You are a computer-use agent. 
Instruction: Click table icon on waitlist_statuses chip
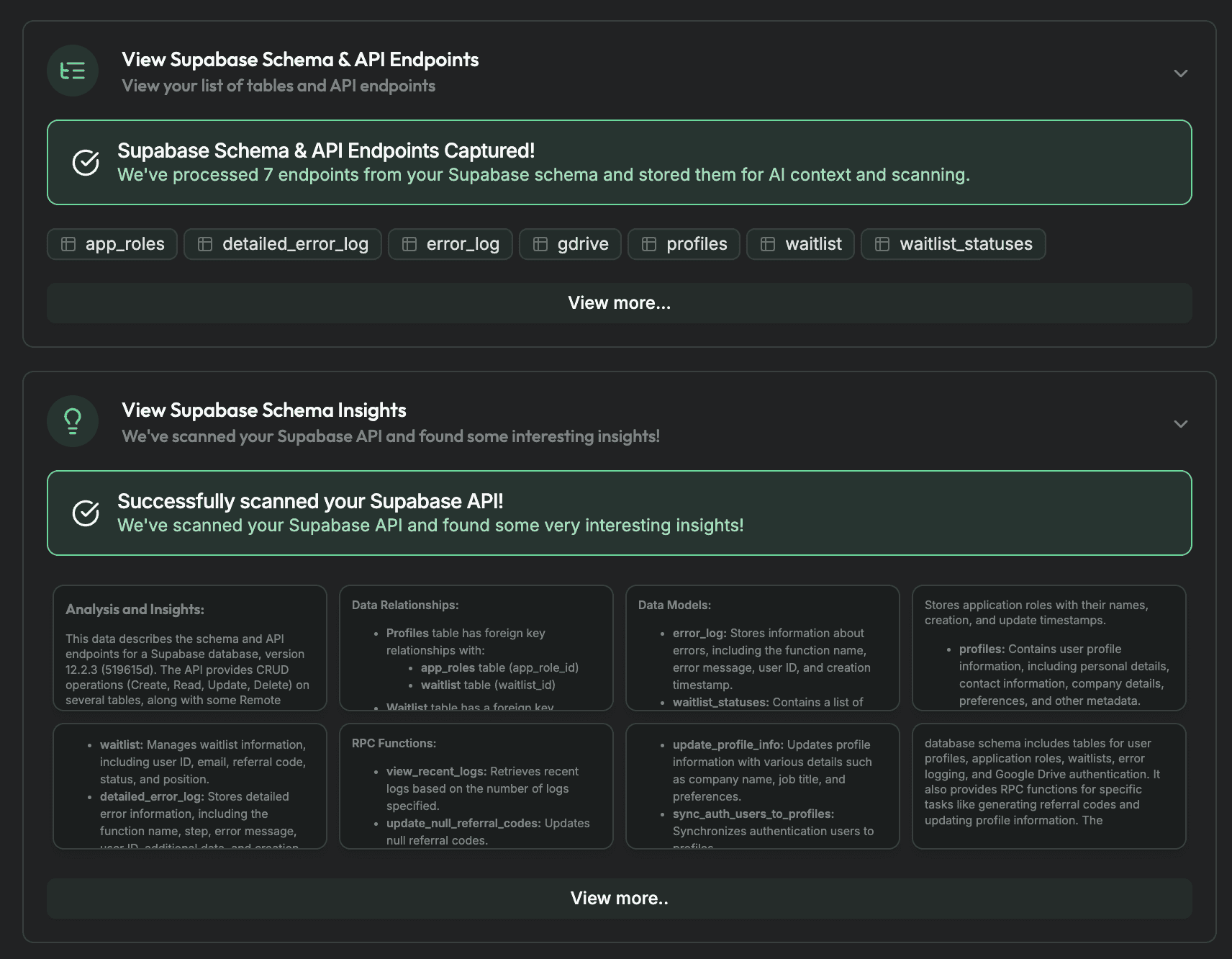click(882, 244)
